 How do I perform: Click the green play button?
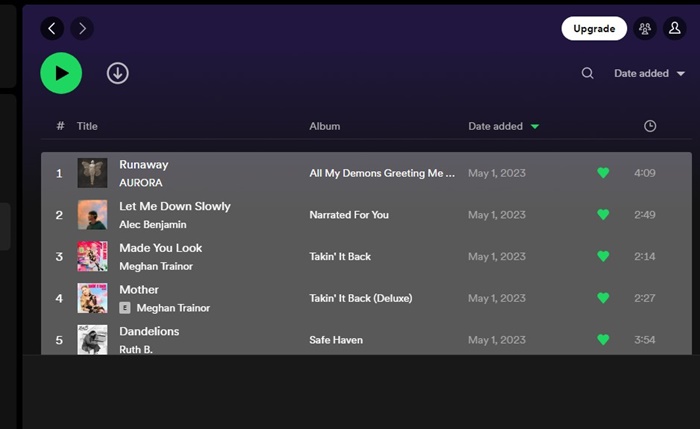(61, 73)
